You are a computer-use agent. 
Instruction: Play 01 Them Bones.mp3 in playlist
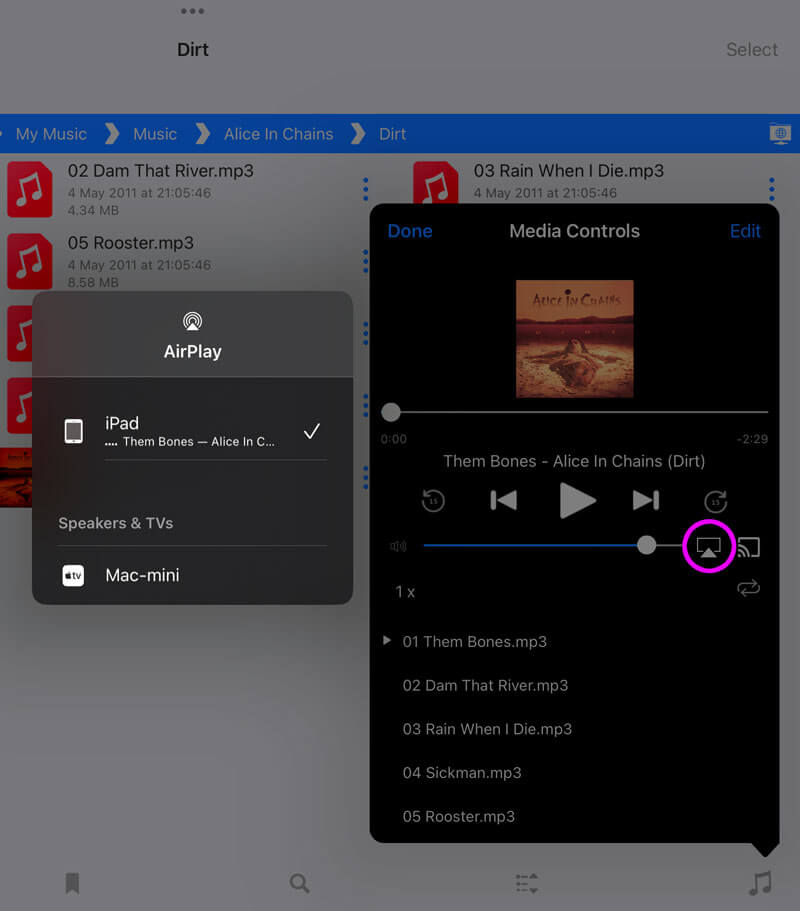click(475, 642)
